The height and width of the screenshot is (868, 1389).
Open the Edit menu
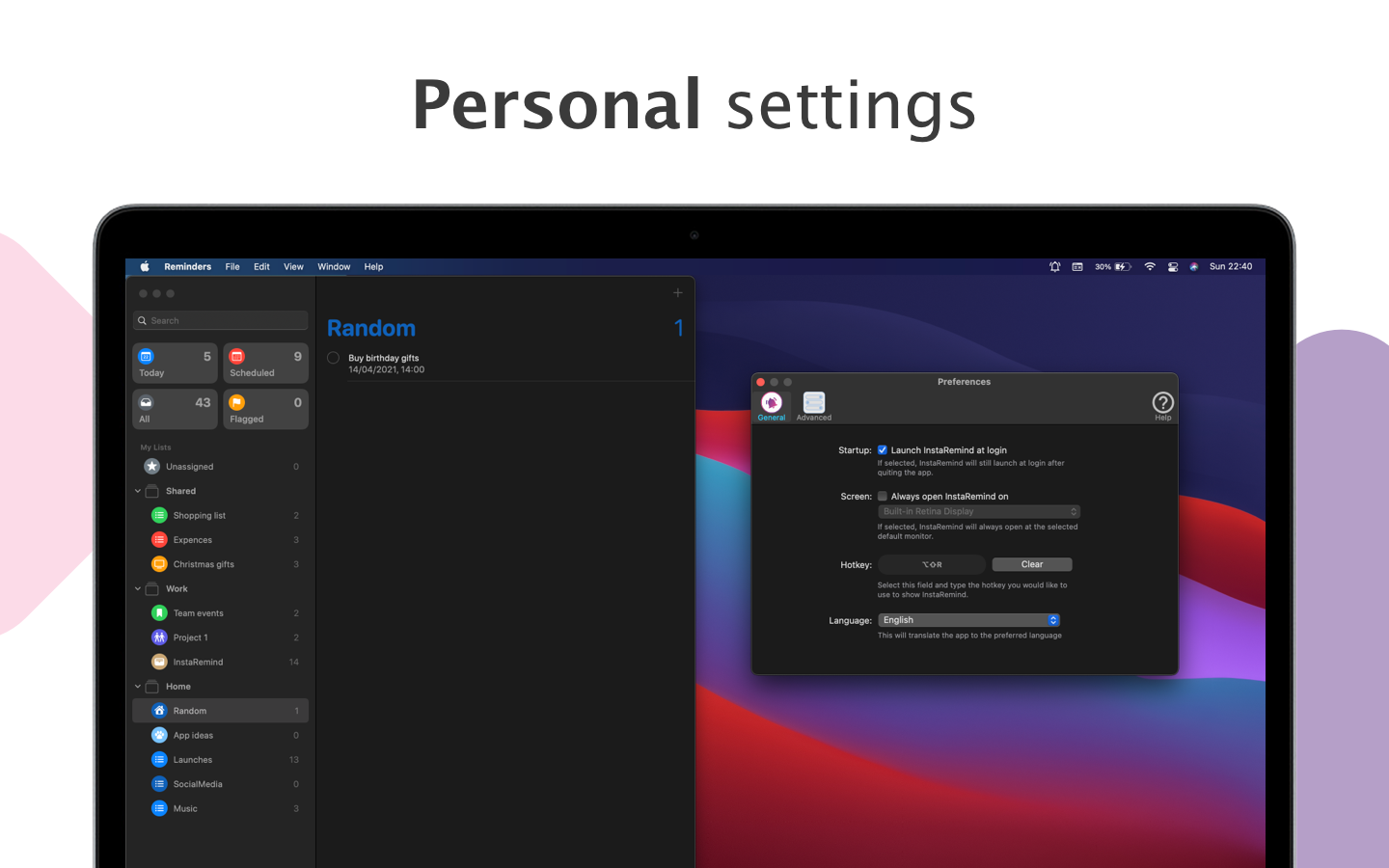(x=261, y=266)
